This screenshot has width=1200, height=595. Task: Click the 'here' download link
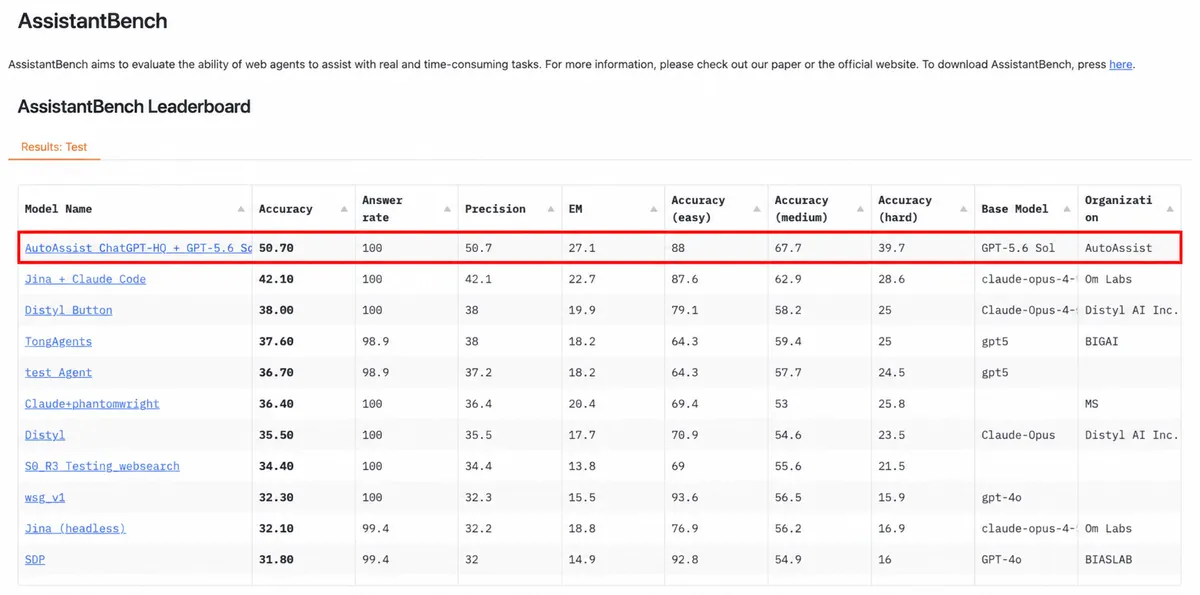[x=1120, y=64]
